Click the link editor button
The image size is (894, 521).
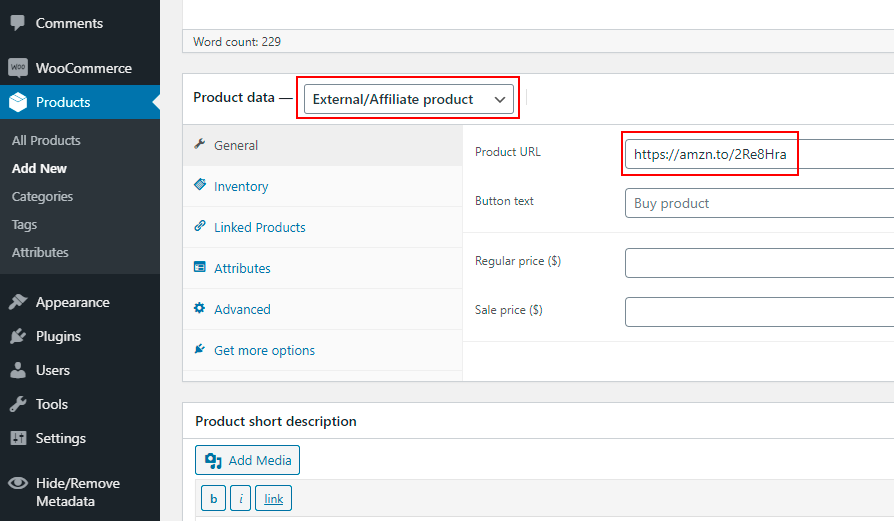pos(274,499)
